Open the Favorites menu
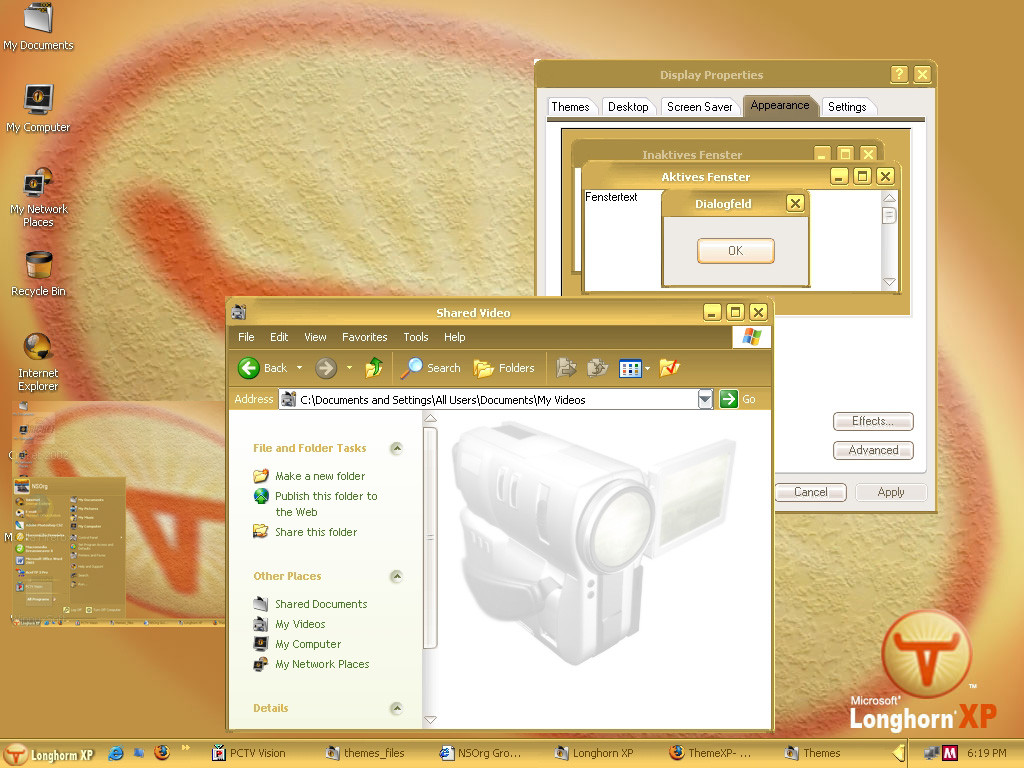The width and height of the screenshot is (1024, 768). pos(364,337)
